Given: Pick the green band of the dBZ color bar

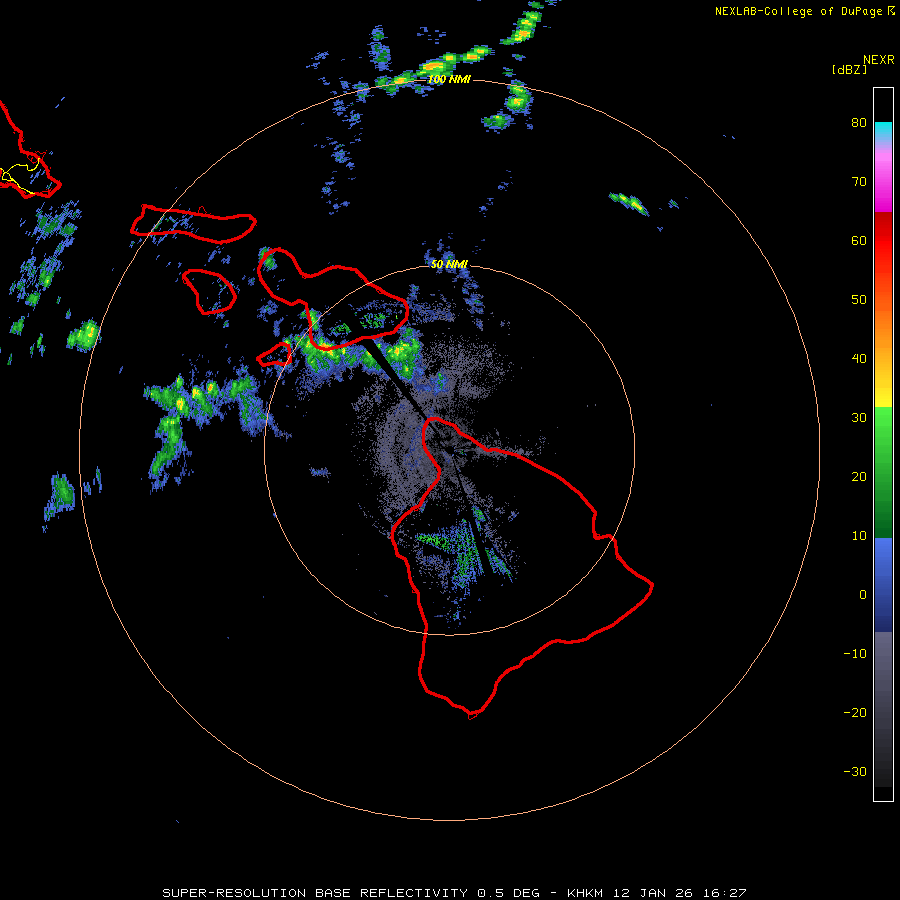Looking at the screenshot, I should point(883,472).
